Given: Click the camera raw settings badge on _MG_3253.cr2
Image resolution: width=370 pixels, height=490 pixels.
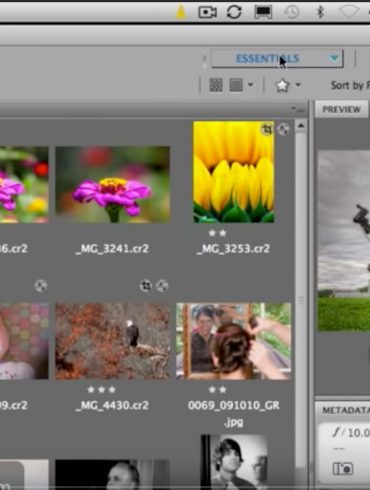Looking at the screenshot, I should point(283,129).
